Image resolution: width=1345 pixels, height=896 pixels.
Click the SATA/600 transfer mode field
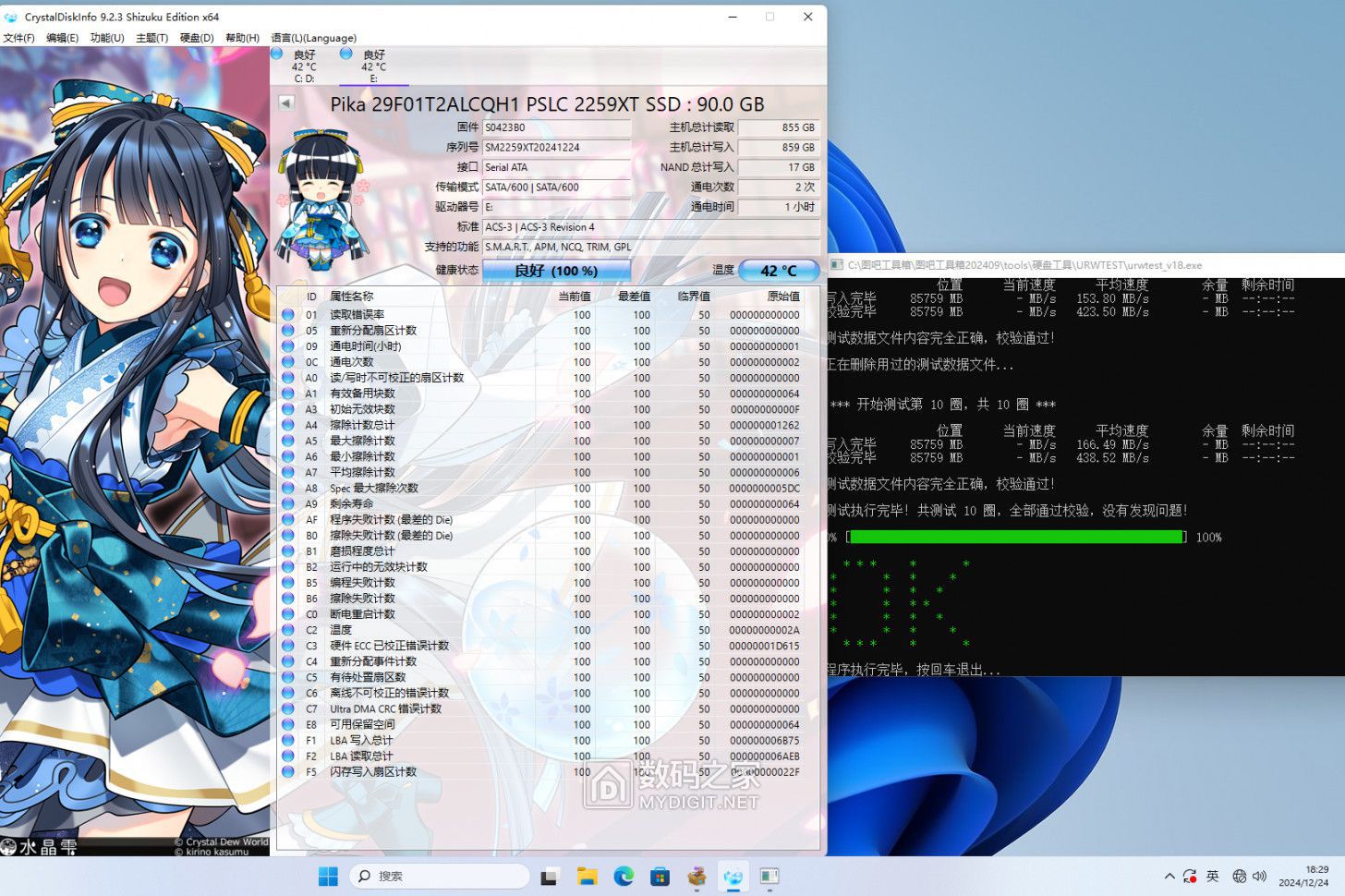point(556,188)
